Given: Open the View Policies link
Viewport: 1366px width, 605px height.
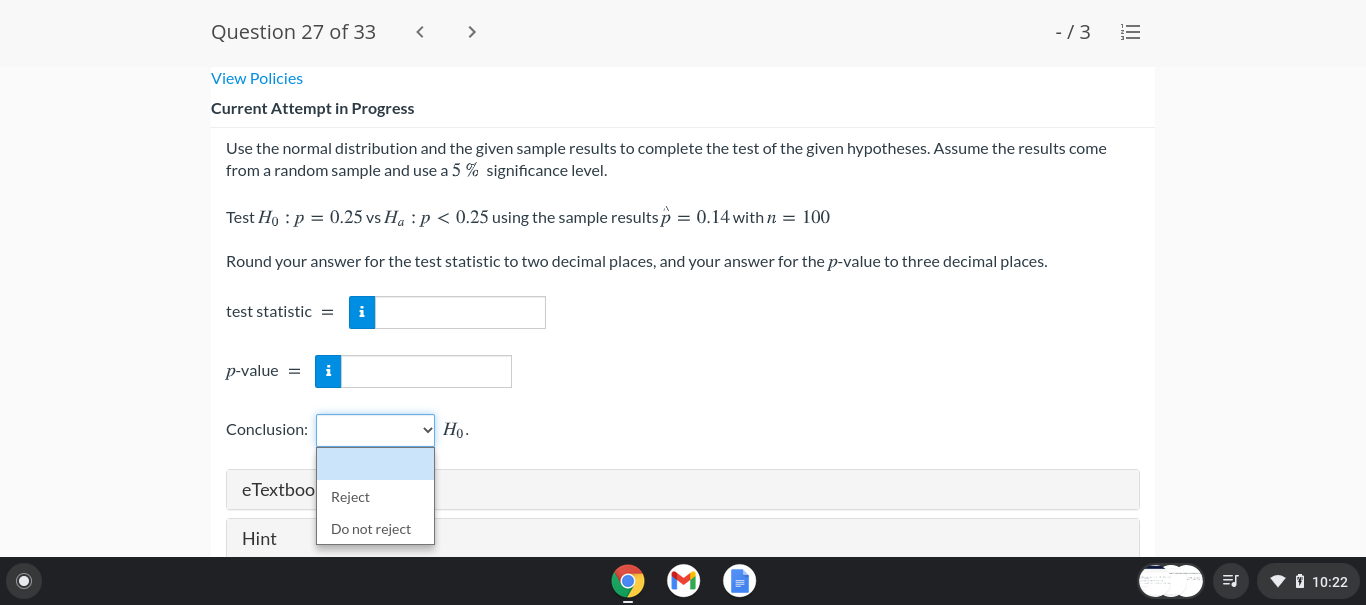Looking at the screenshot, I should (257, 78).
